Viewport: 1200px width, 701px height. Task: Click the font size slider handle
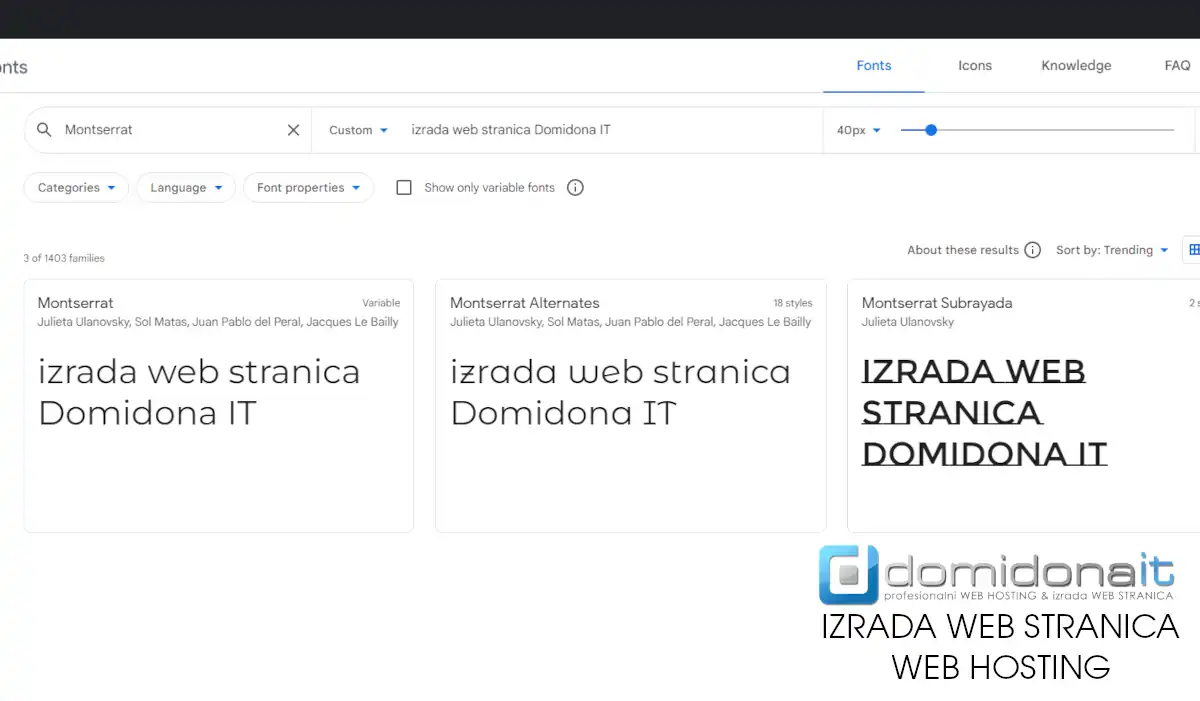(x=931, y=130)
